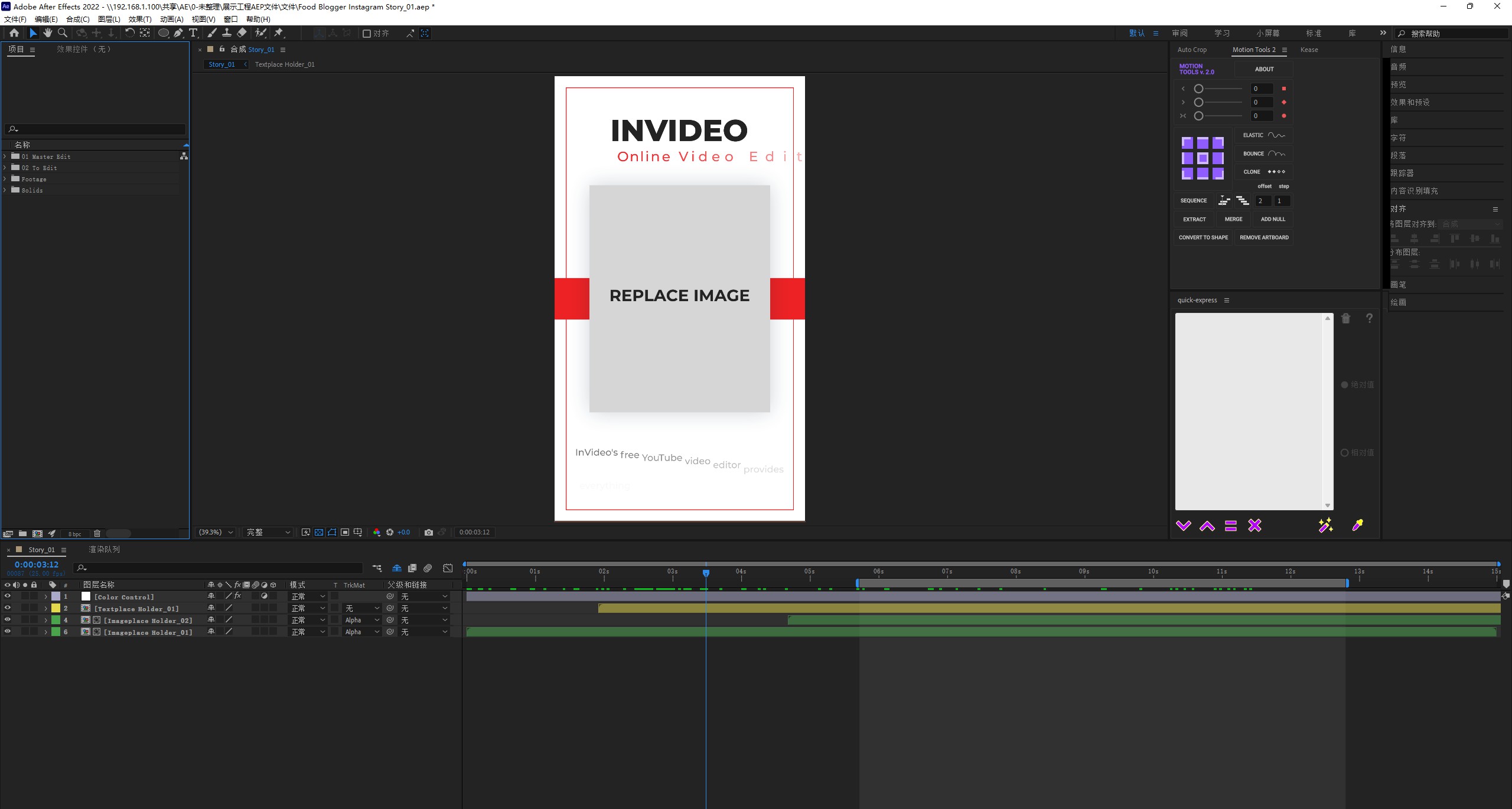Expand Textplace Holder_01 layer properties
Viewport: 1512px width, 809px height.
[45, 608]
